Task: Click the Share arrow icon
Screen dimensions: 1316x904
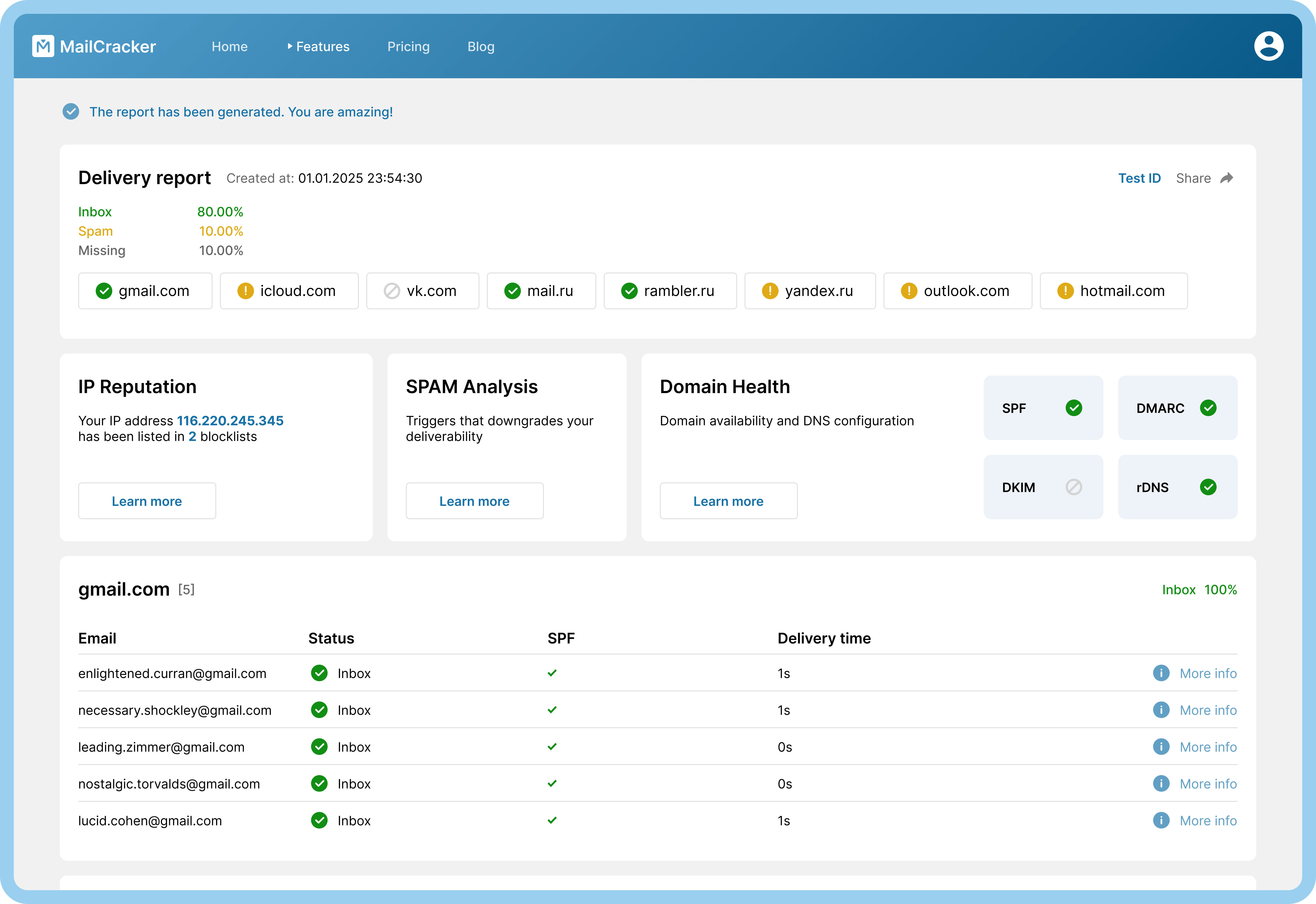Action: 1227,178
